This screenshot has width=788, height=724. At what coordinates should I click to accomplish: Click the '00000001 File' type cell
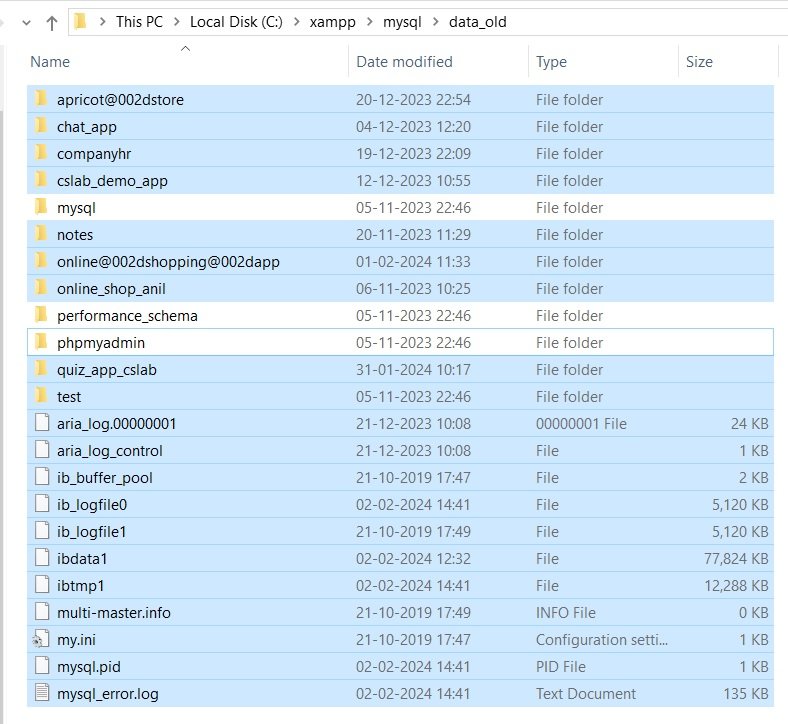coord(581,424)
